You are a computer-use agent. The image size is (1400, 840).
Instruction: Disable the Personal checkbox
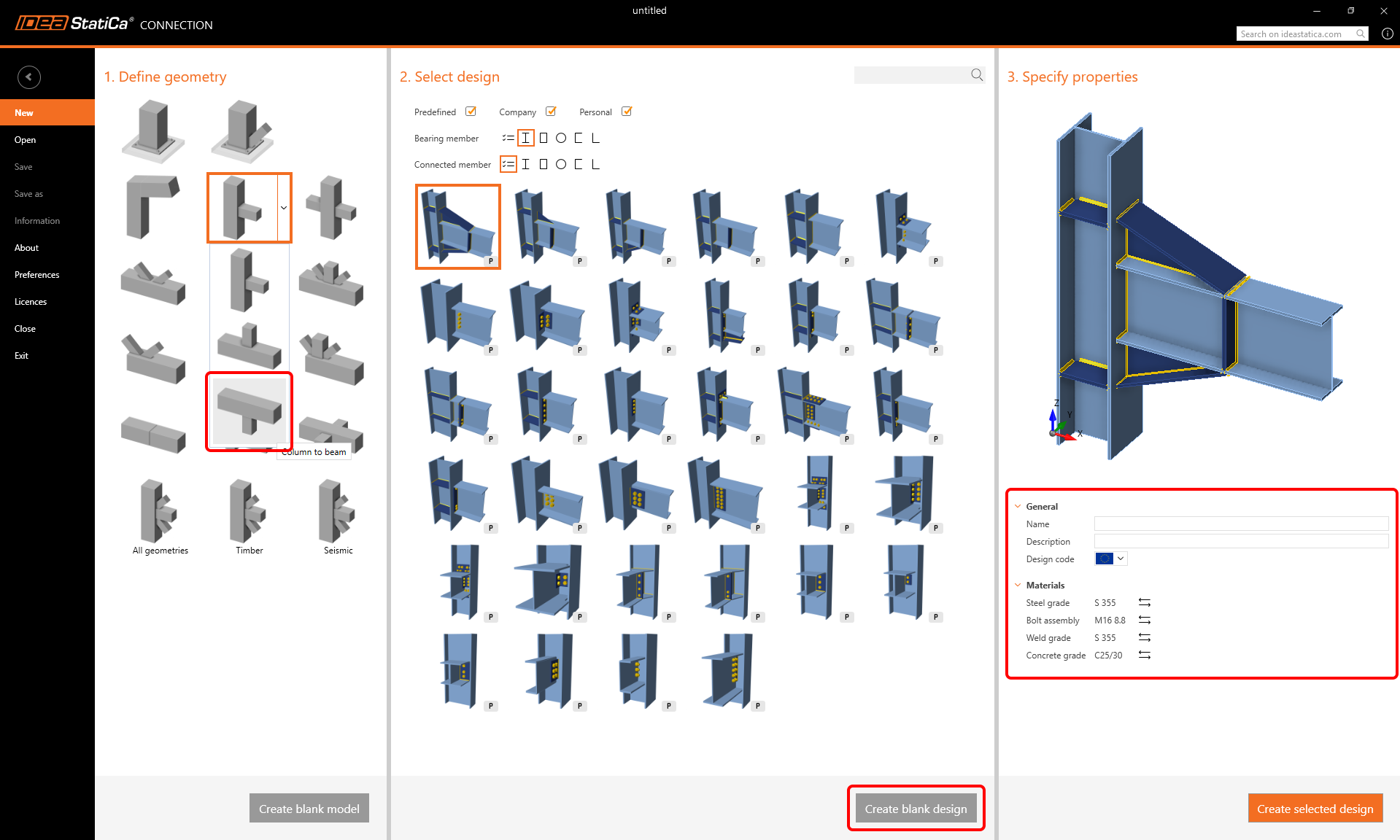pos(626,112)
